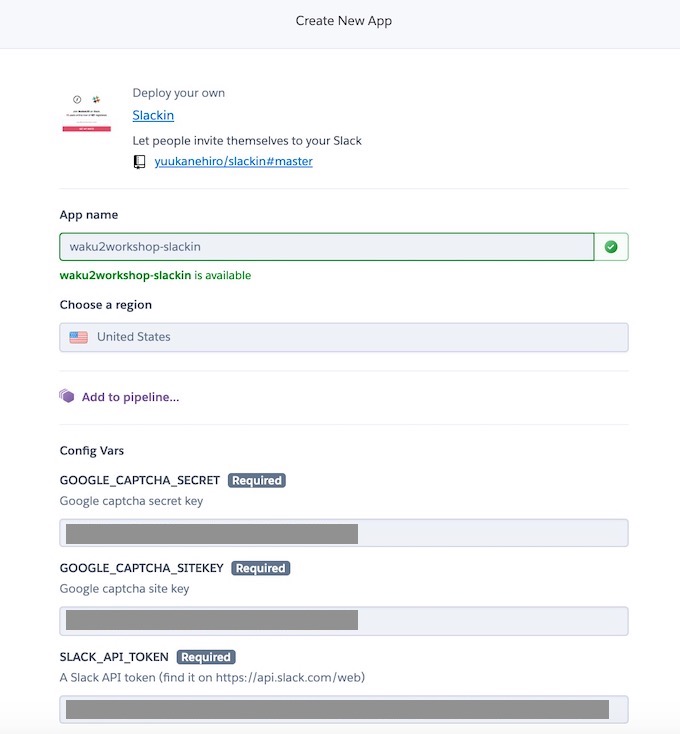Image resolution: width=680 pixels, height=734 pixels.
Task: Click the Required badge next to GOOGLE_CAPTCHA_SECRET
Action: click(x=257, y=480)
